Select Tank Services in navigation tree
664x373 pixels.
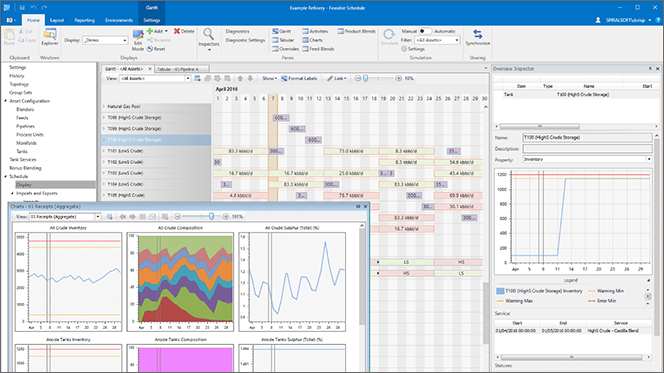point(23,160)
